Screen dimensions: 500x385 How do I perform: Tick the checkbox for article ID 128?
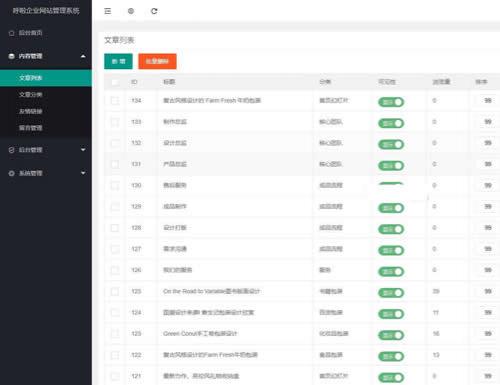coord(115,228)
